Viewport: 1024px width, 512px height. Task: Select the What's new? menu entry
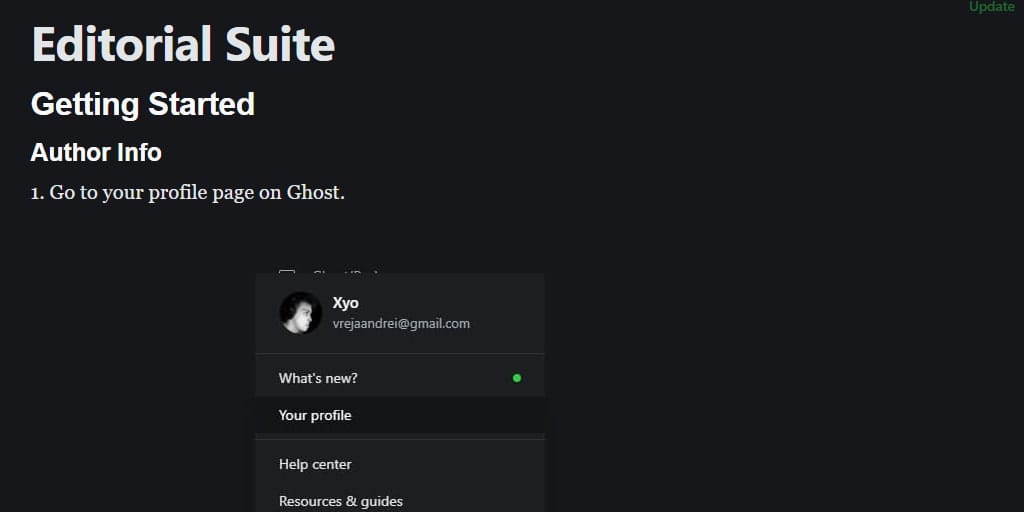pyautogui.click(x=400, y=378)
